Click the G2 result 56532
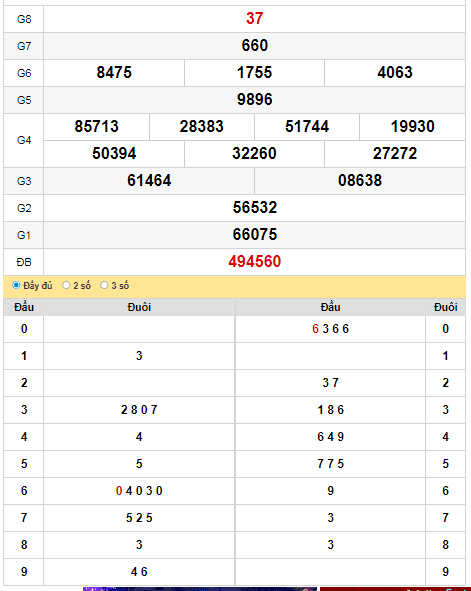The image size is (471, 591). (x=255, y=207)
